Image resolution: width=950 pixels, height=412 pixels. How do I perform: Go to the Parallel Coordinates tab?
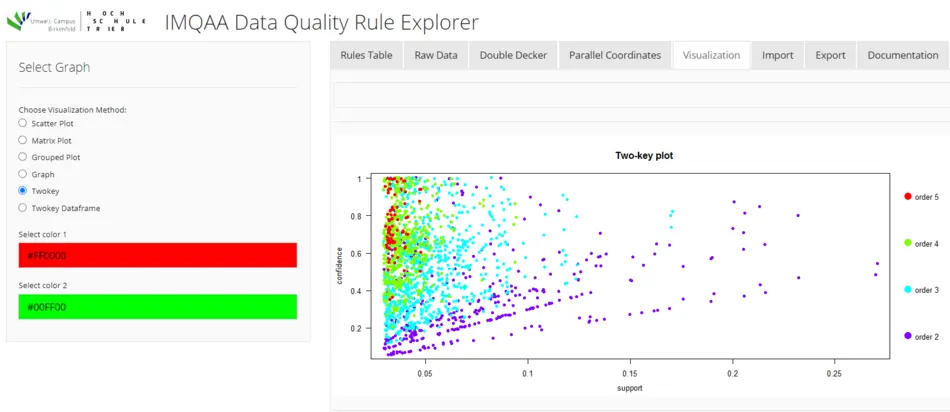(x=615, y=55)
